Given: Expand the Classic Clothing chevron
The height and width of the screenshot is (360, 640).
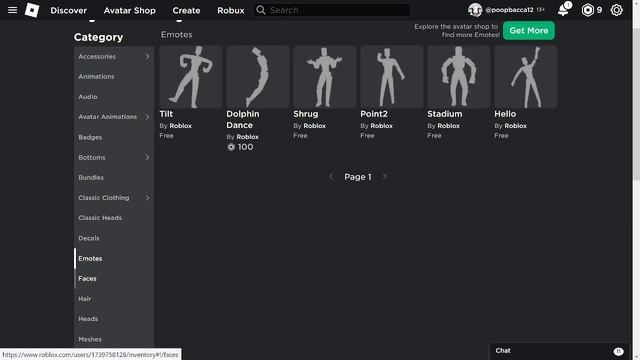Looking at the screenshot, I should (147, 198).
